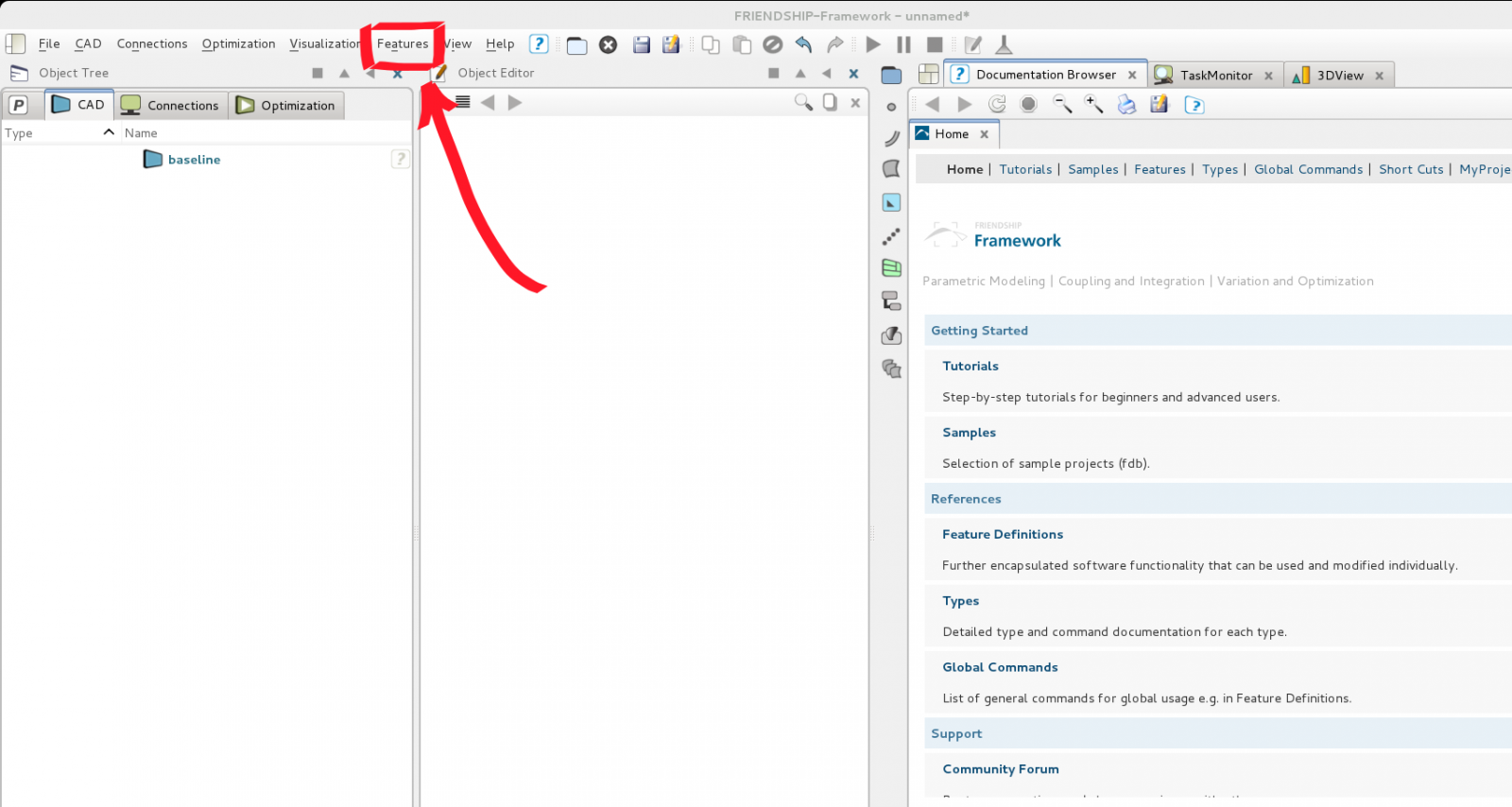Viewport: 1512px width, 807px height.
Task: Click the blue triangle-in-square icon in vertical toolbar
Action: [x=891, y=202]
